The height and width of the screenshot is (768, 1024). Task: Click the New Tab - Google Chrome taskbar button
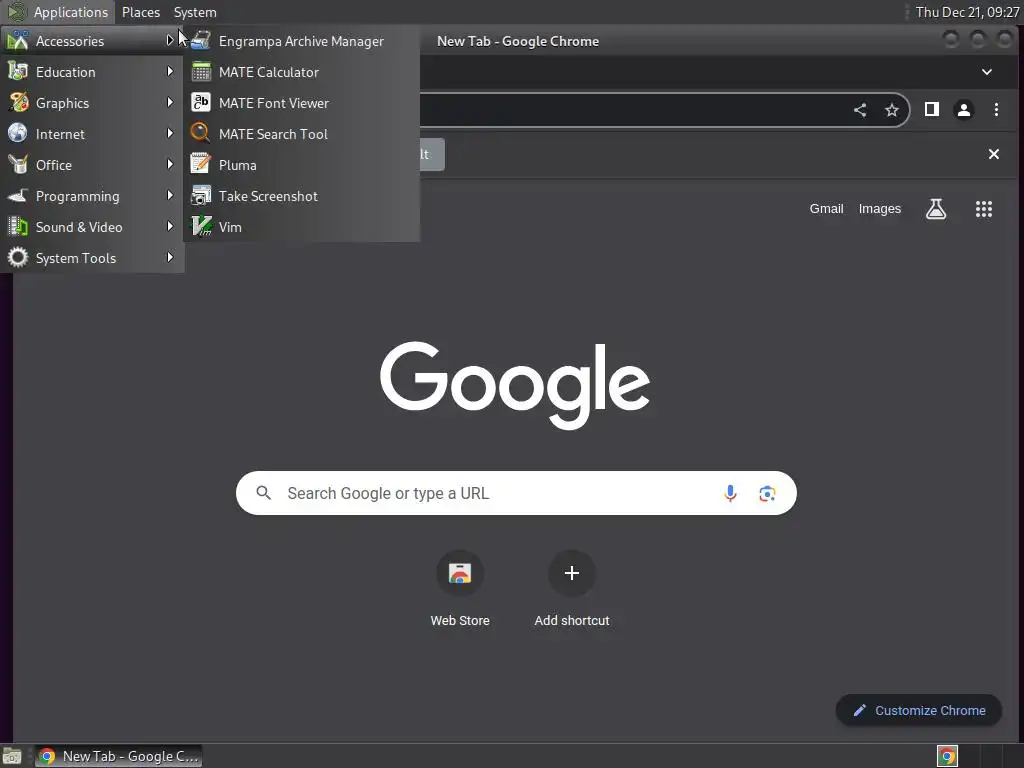click(x=118, y=756)
